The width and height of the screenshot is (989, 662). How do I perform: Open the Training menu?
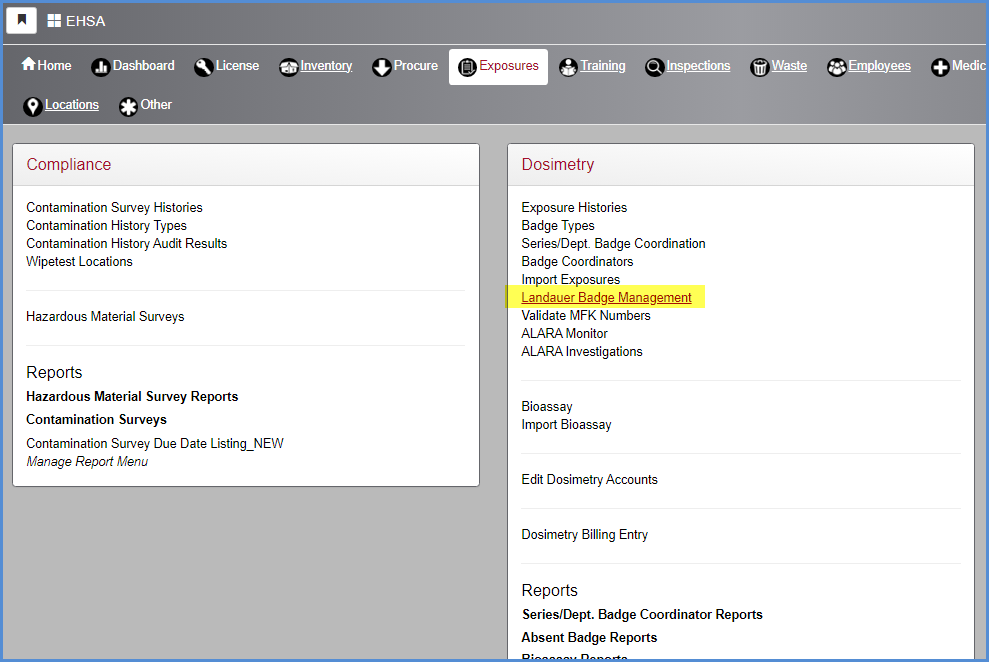click(x=603, y=66)
